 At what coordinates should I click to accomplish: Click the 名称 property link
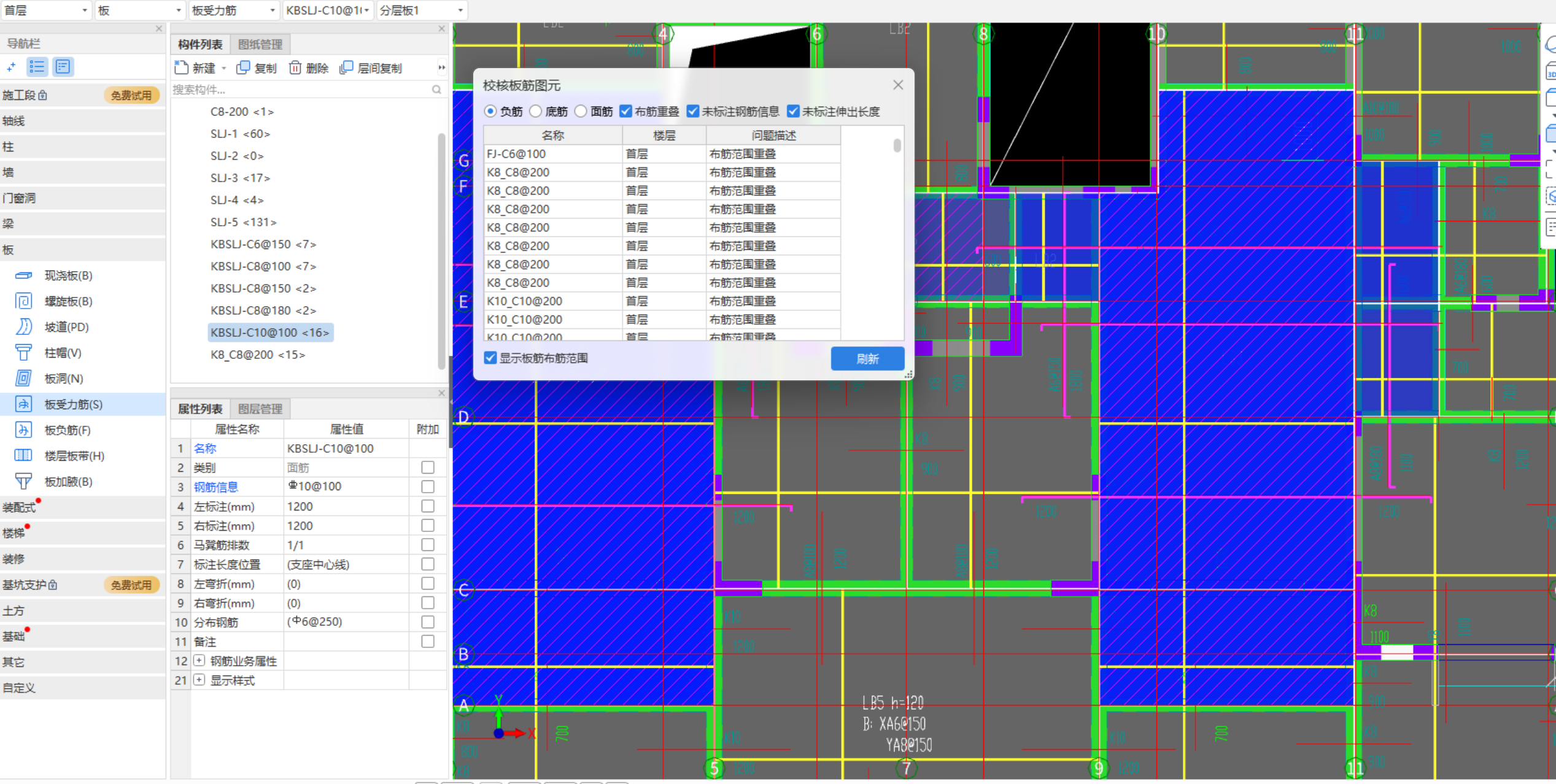point(205,448)
